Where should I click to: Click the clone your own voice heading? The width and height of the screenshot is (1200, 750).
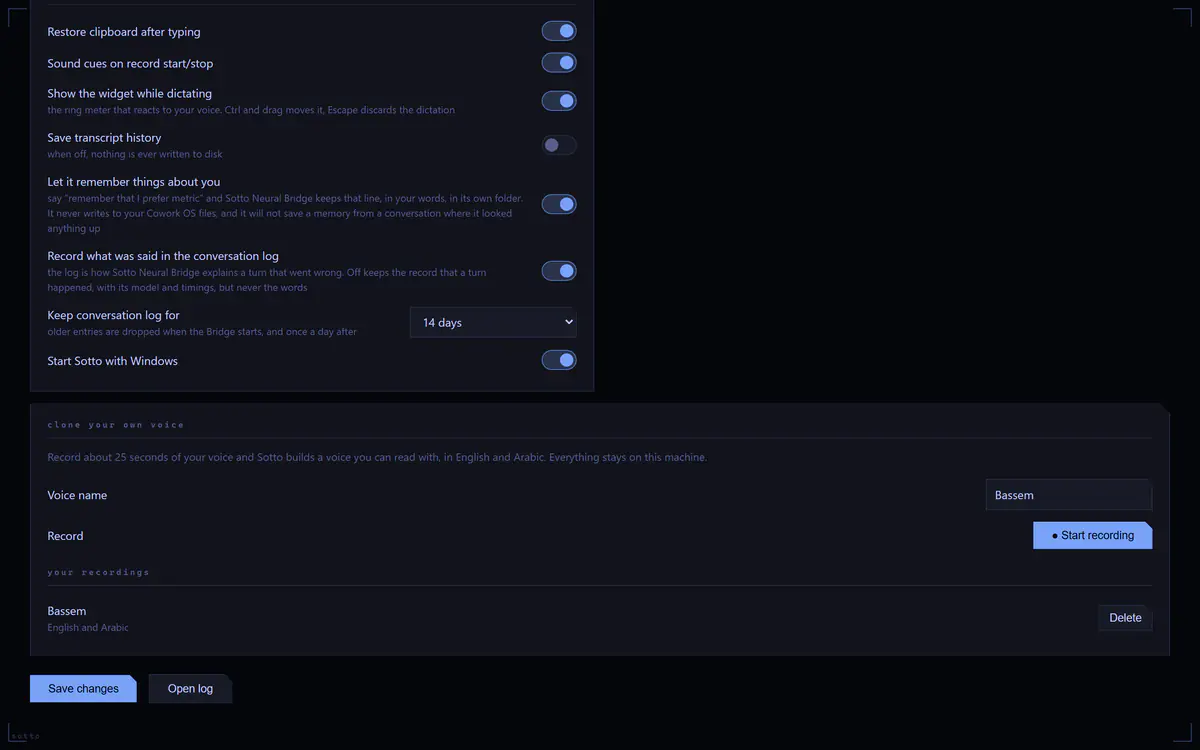click(x=116, y=425)
